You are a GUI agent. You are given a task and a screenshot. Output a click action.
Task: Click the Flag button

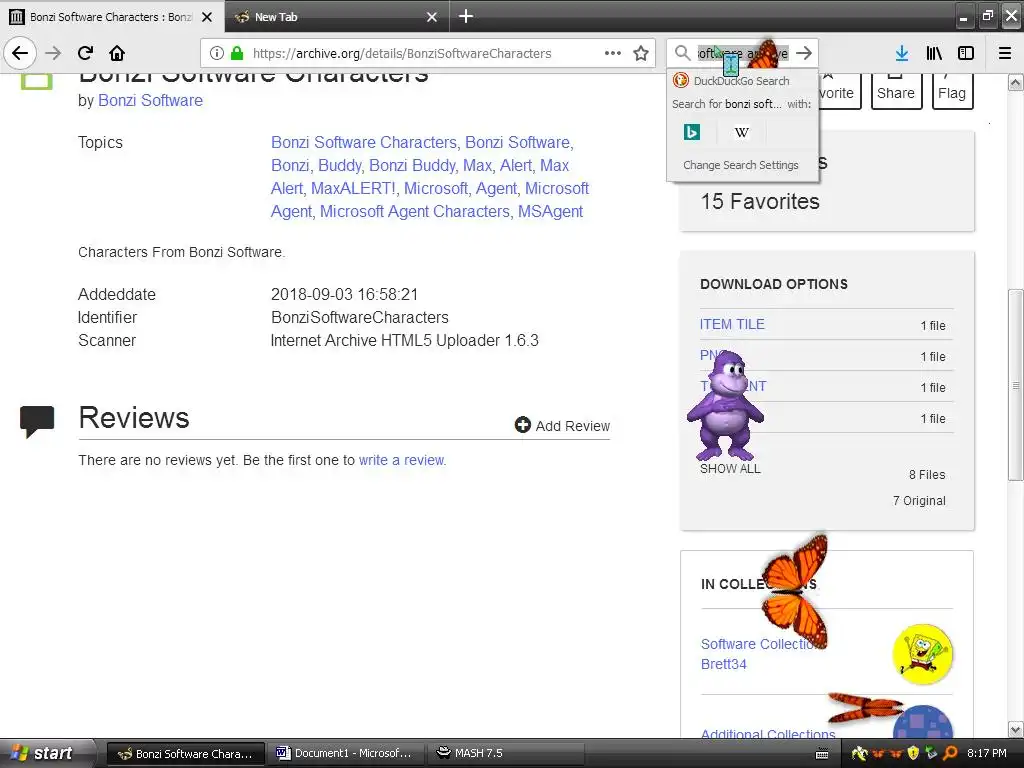pos(952,91)
